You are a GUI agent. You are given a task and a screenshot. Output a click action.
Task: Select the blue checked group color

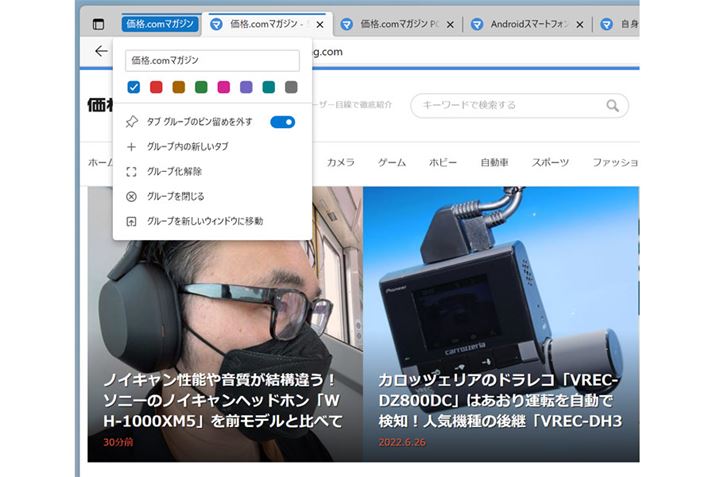click(x=133, y=88)
